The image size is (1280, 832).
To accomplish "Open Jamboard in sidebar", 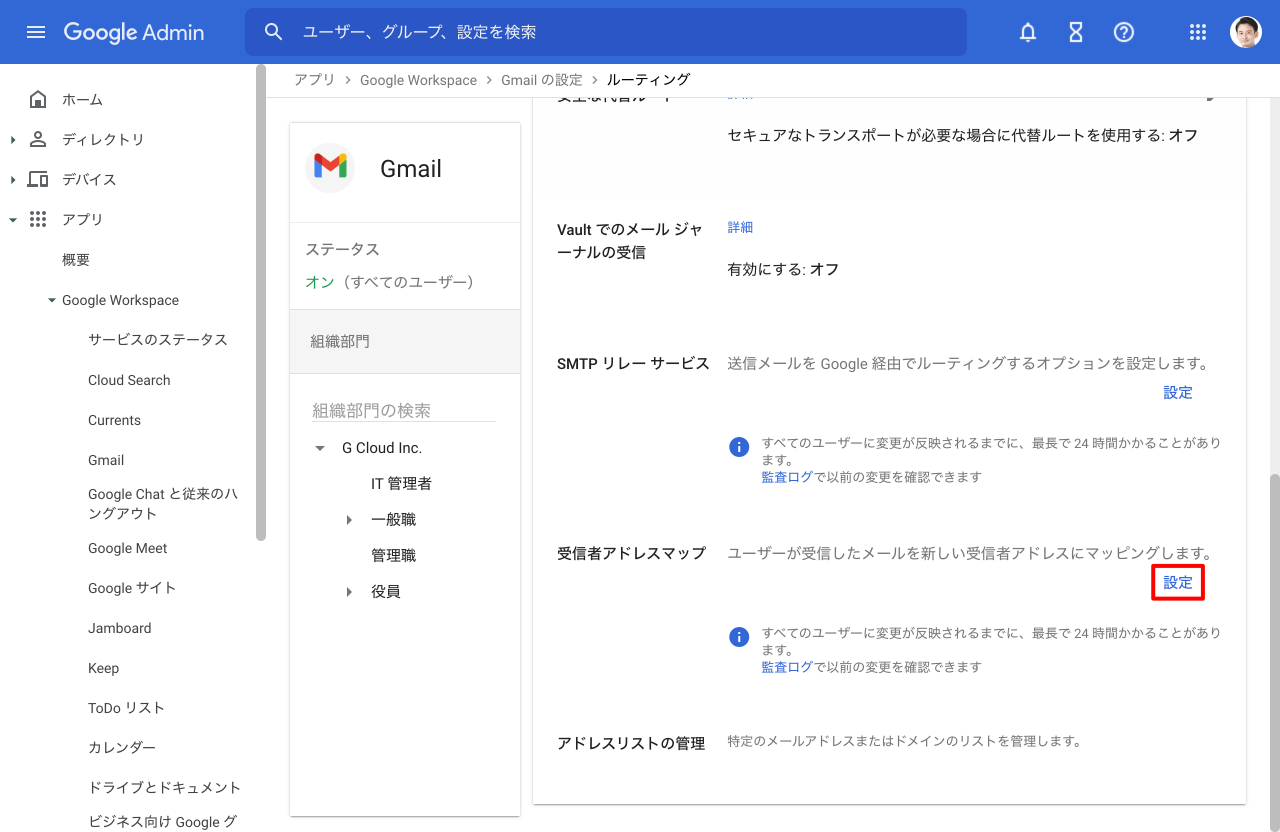I will (x=120, y=628).
